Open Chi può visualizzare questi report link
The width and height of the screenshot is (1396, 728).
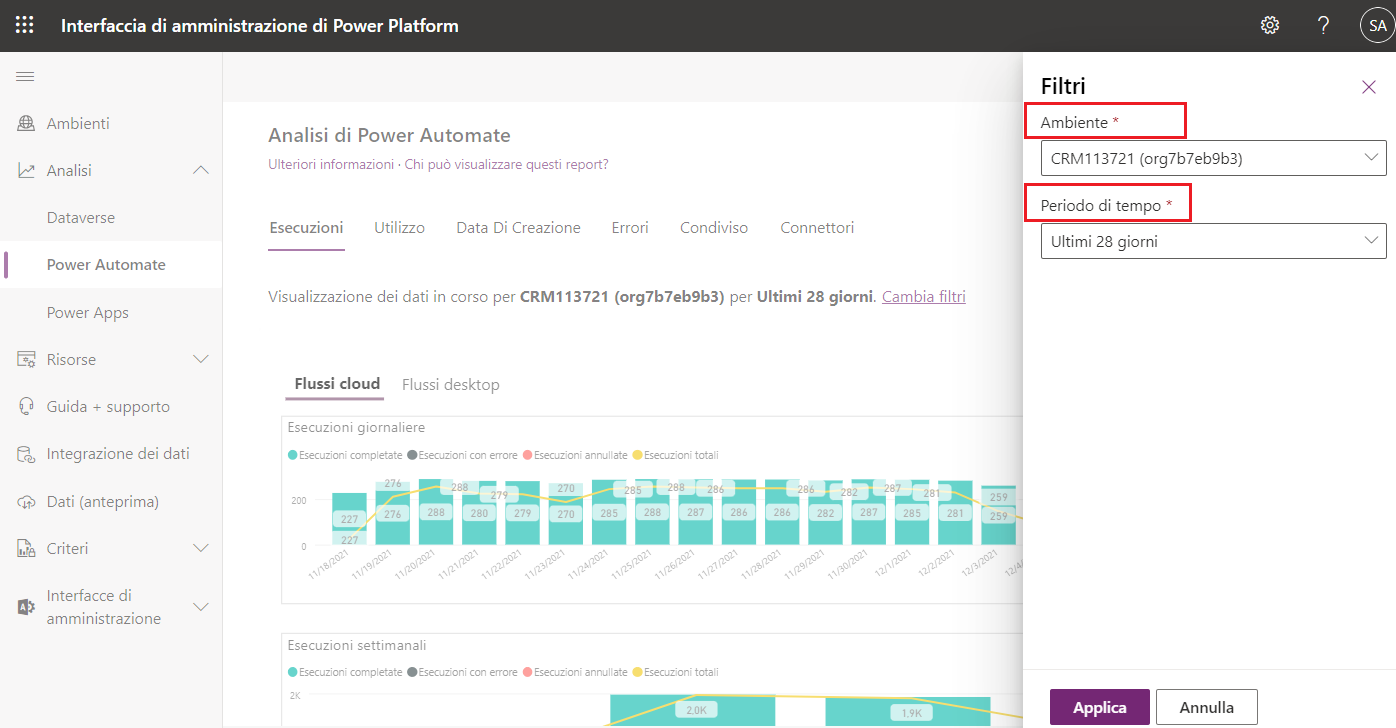click(506, 164)
